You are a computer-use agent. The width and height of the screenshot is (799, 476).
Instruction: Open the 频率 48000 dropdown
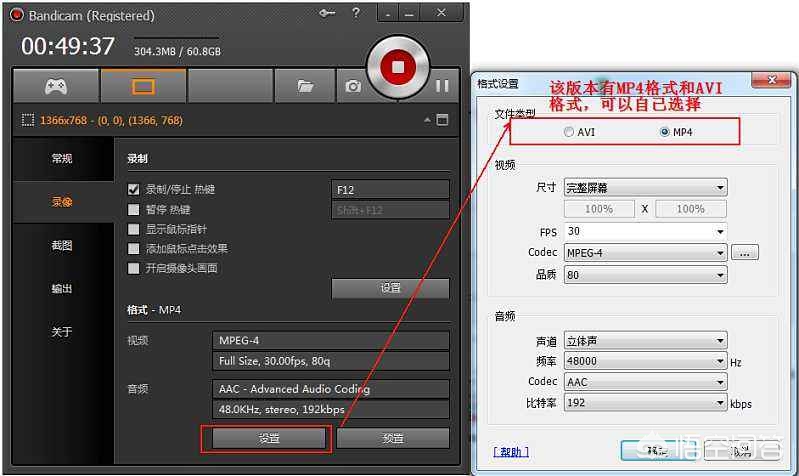[x=646, y=361]
